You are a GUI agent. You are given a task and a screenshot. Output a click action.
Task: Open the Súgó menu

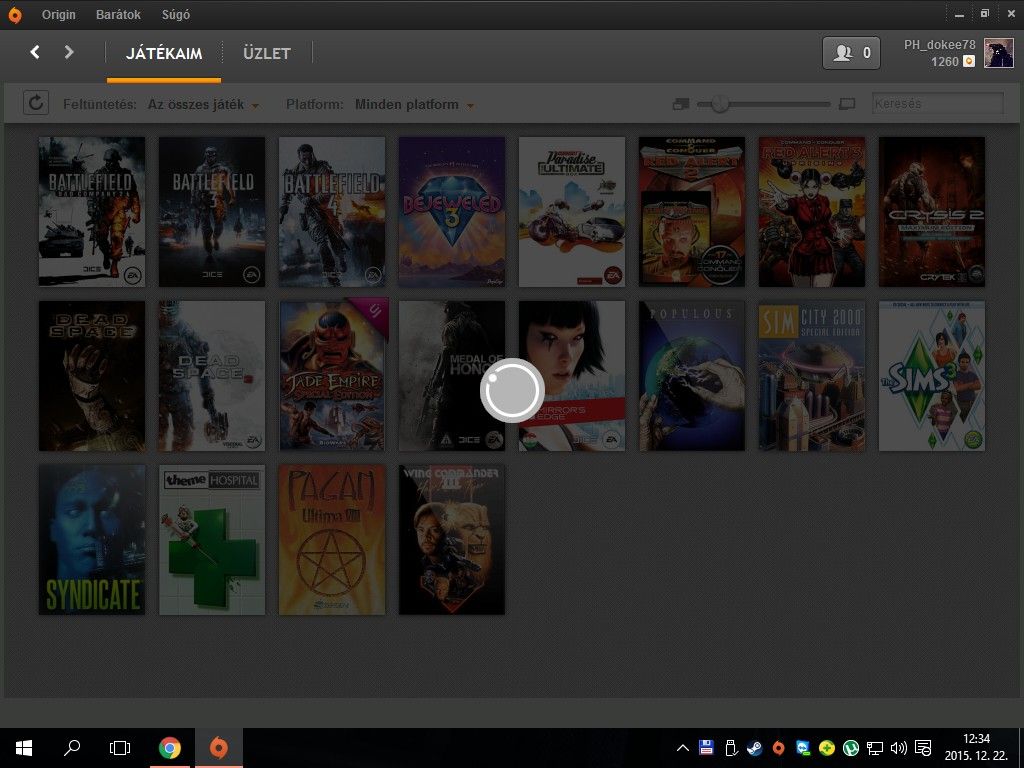pyautogui.click(x=176, y=14)
